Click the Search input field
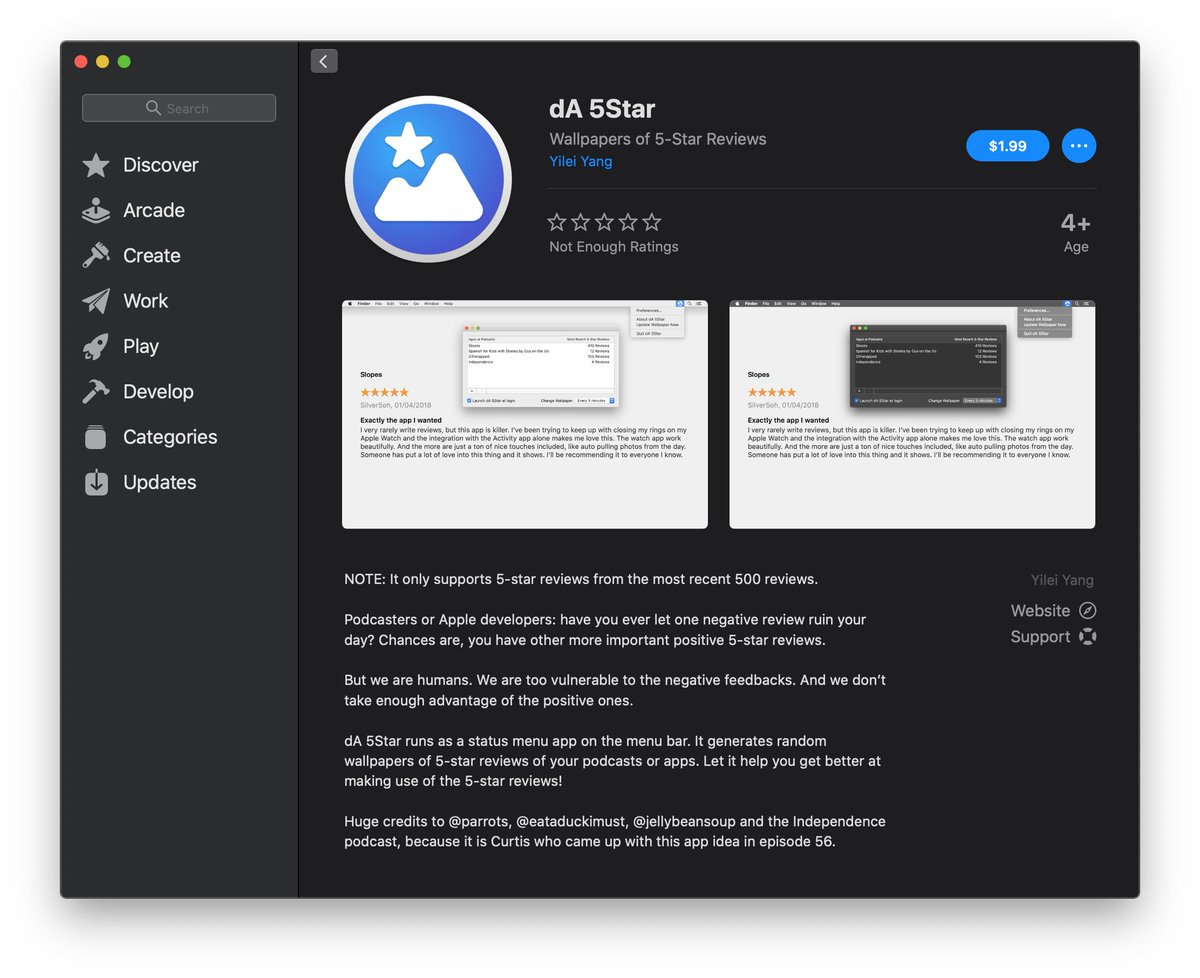 179,108
